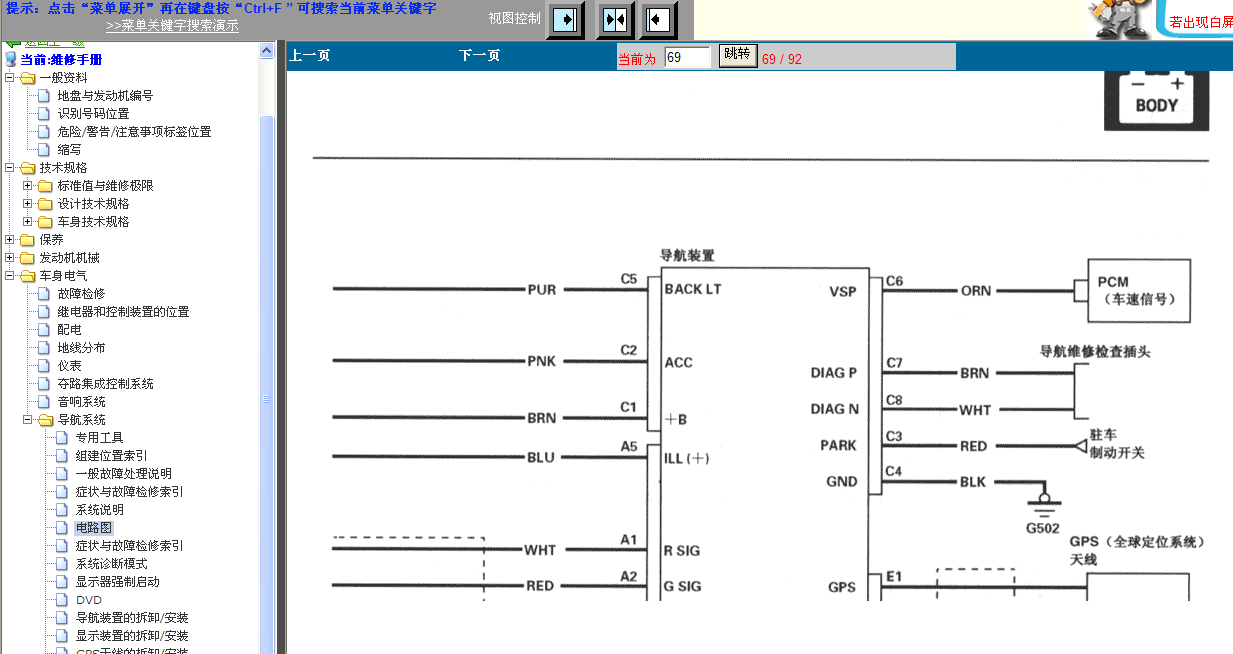Click the open folder icon of 车身电气
Screen dimensions: 1233x654
click(27, 276)
